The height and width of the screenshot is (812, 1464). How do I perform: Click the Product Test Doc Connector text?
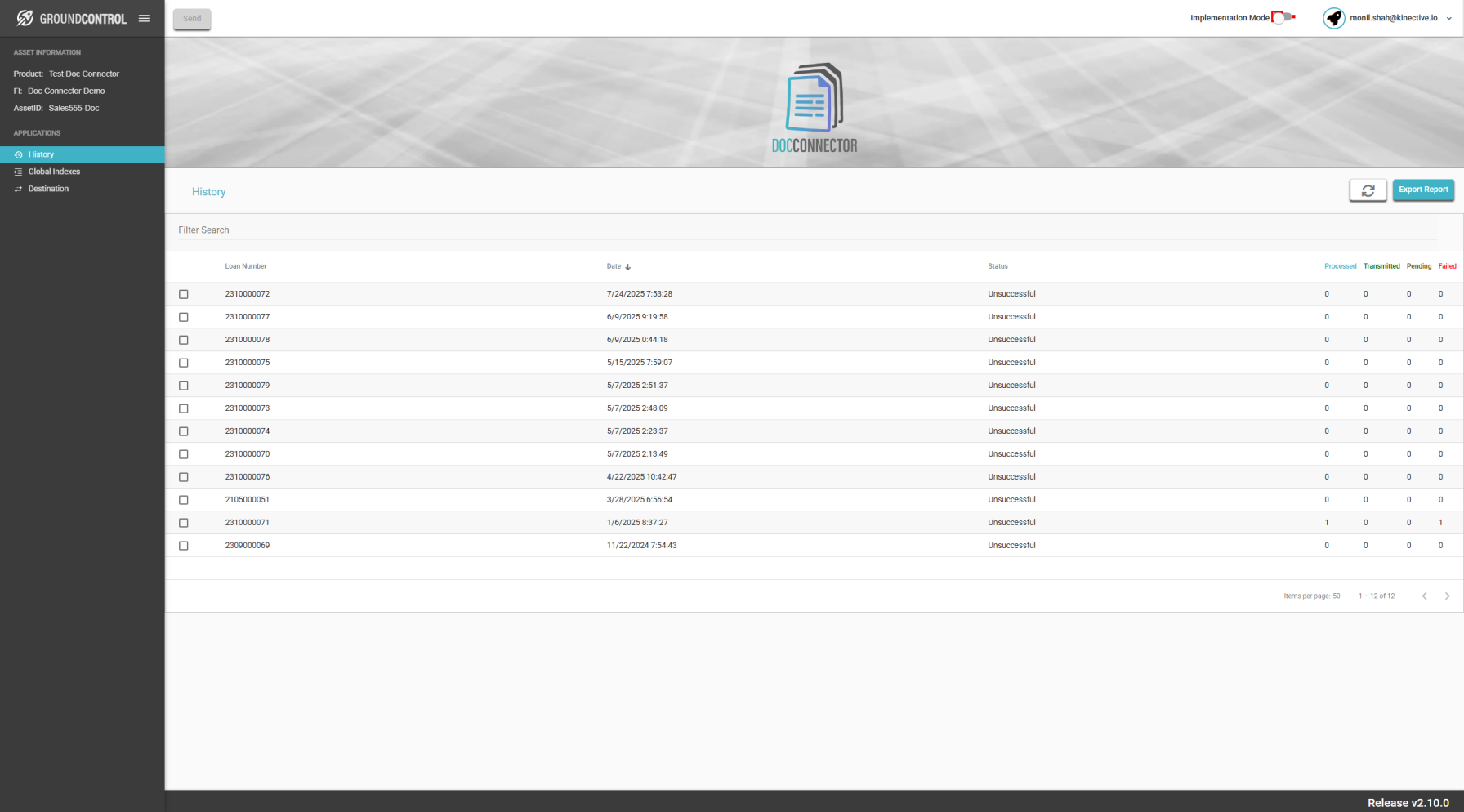click(x=66, y=74)
